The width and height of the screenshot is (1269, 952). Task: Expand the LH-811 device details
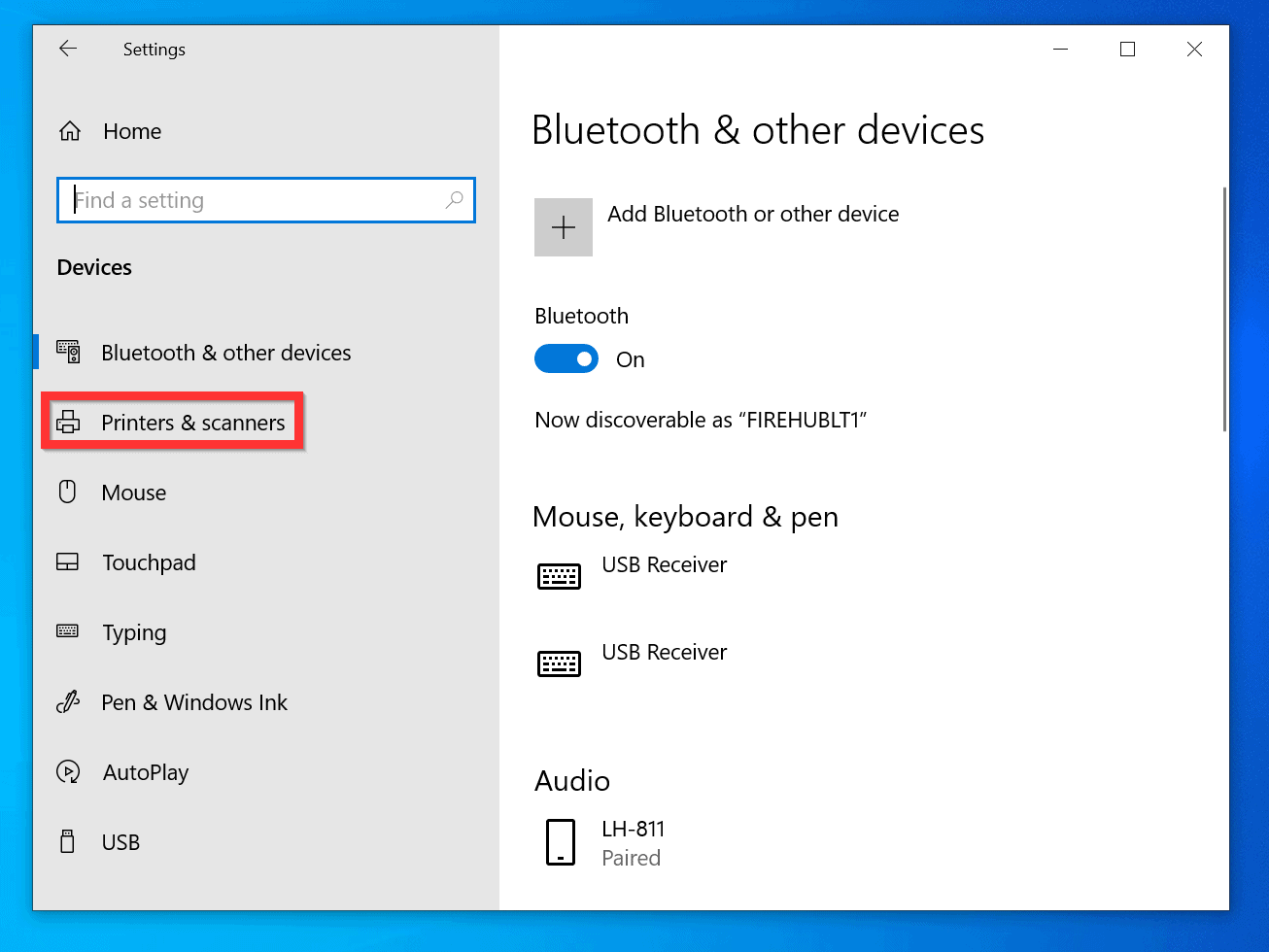[x=632, y=841]
